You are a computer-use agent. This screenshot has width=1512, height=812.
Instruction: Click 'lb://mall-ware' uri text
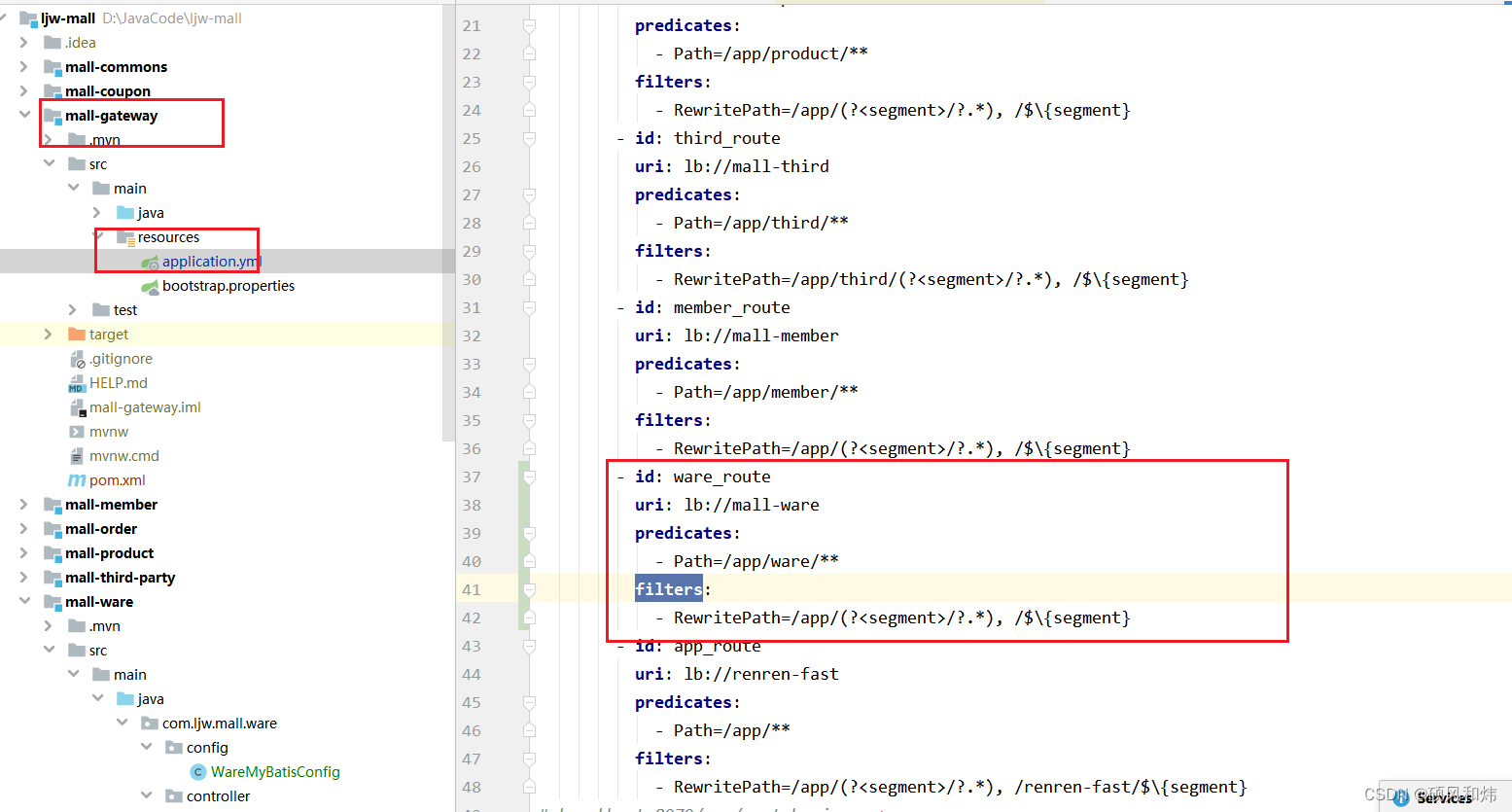coord(752,505)
